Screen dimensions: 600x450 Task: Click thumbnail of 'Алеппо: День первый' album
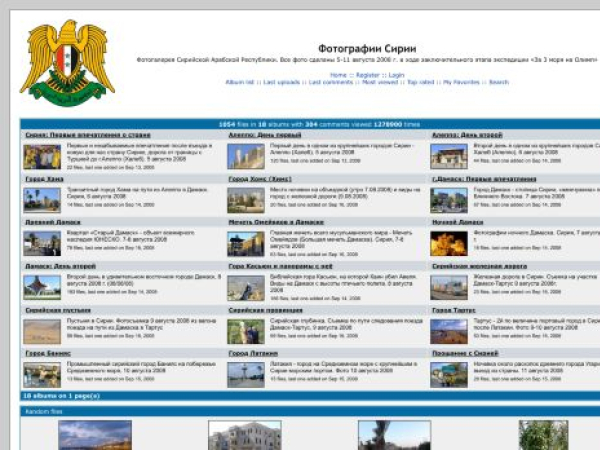(x=246, y=157)
